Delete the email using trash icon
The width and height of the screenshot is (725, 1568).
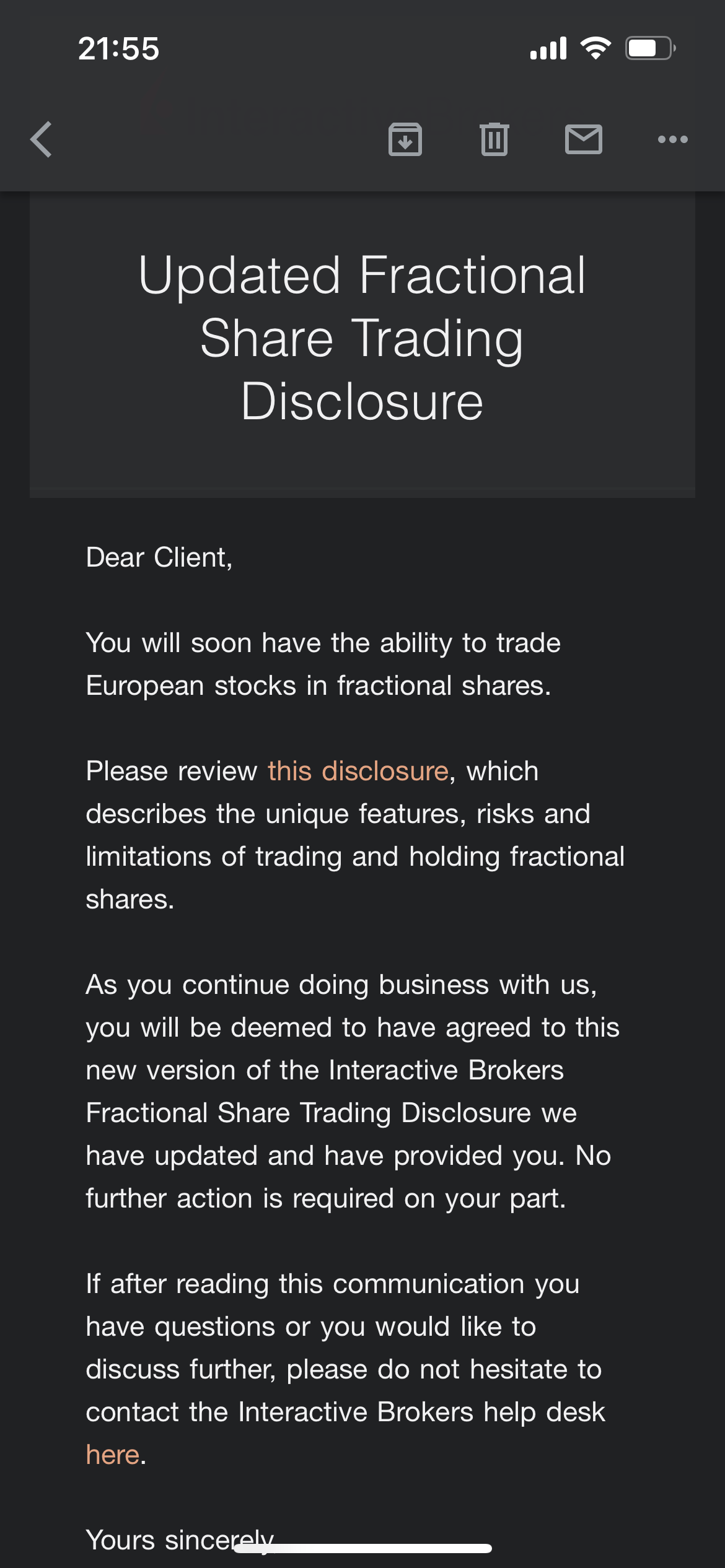click(494, 139)
